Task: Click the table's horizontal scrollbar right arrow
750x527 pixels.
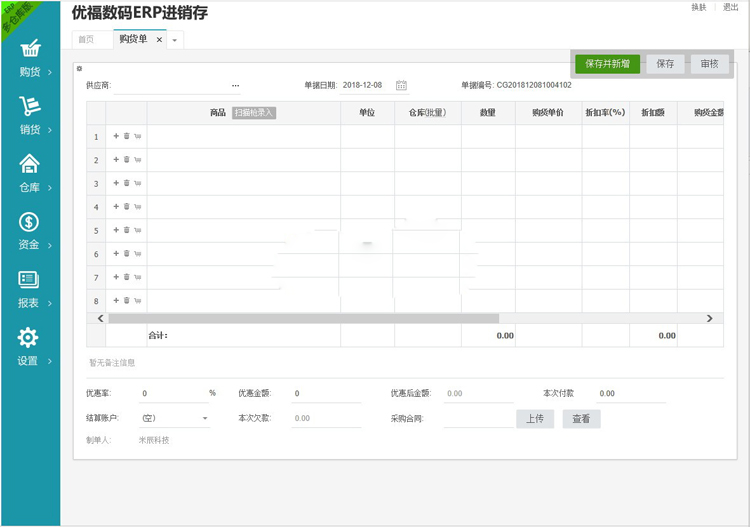Action: click(710, 318)
